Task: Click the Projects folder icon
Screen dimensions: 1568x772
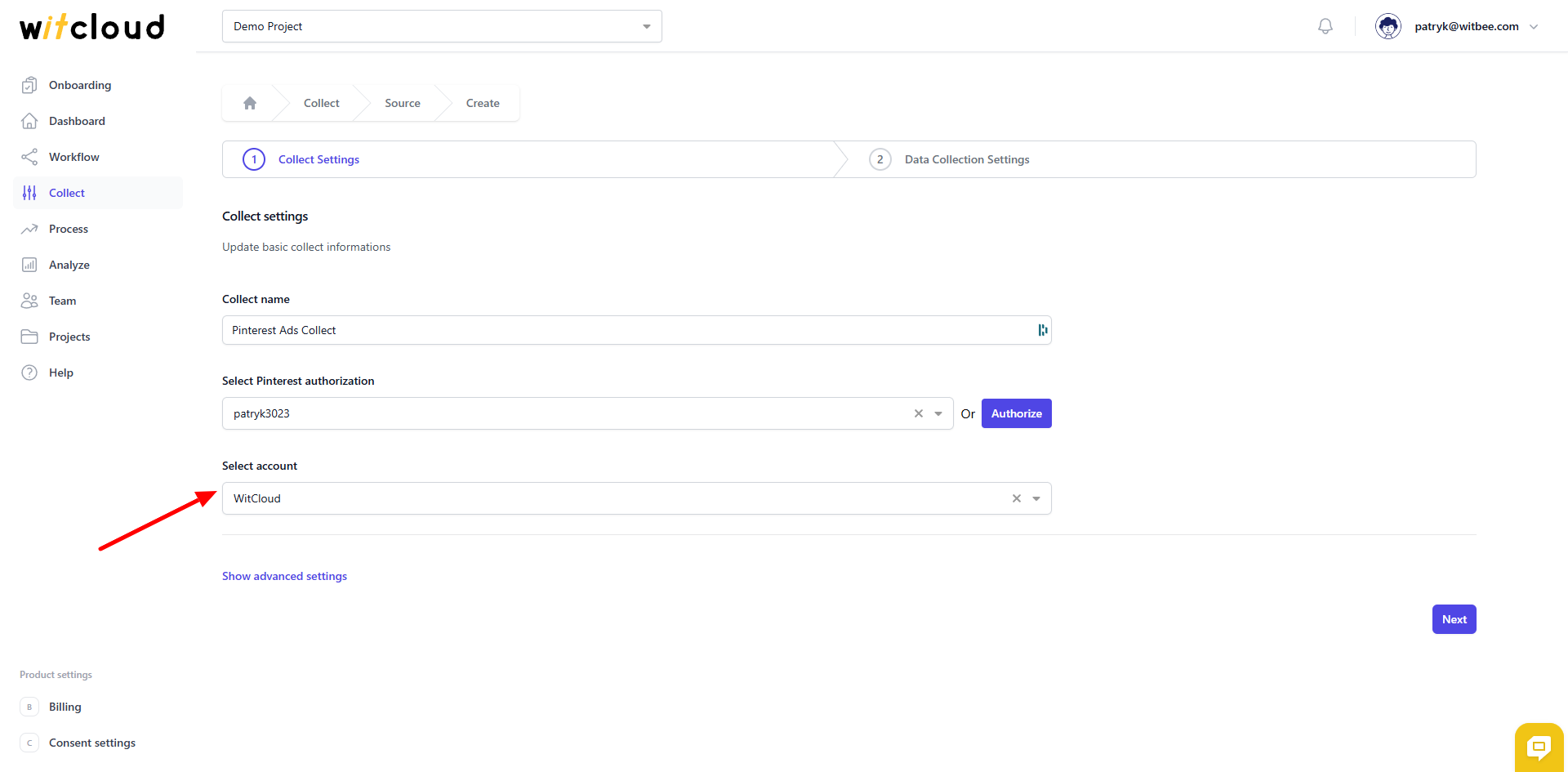Action: (29, 337)
